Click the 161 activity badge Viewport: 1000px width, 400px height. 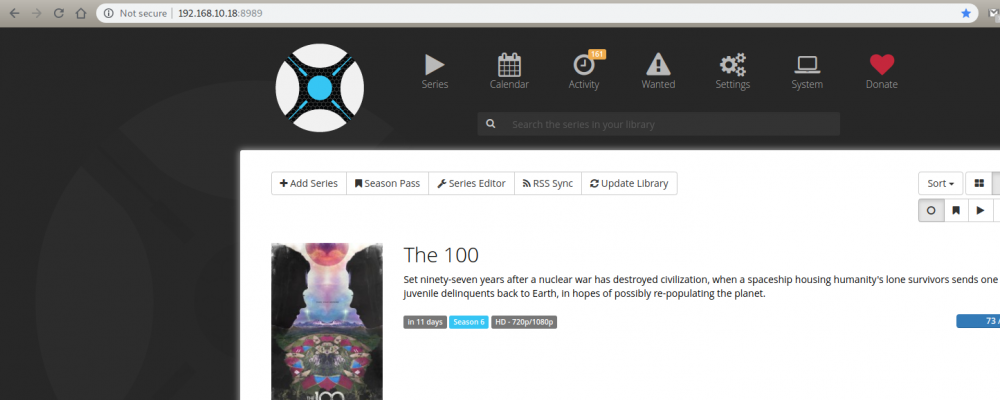(597, 54)
